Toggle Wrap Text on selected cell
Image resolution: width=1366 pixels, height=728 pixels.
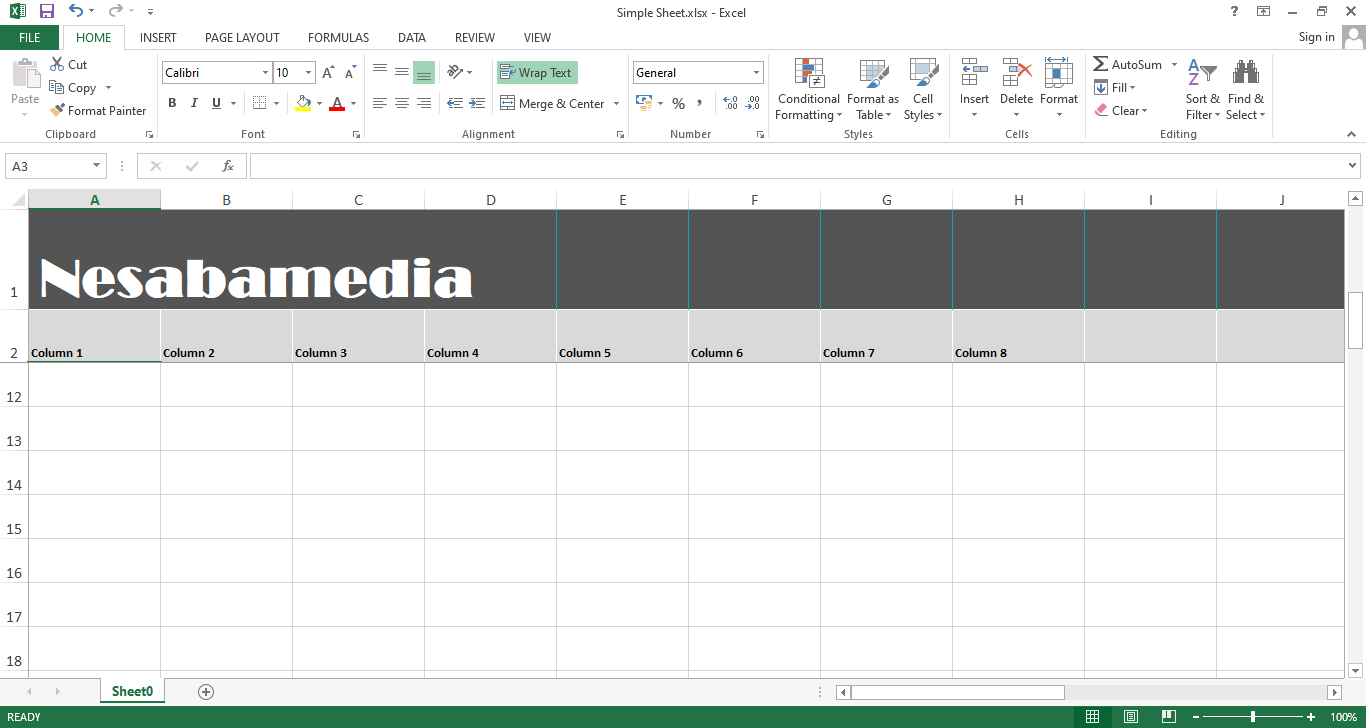[537, 73]
